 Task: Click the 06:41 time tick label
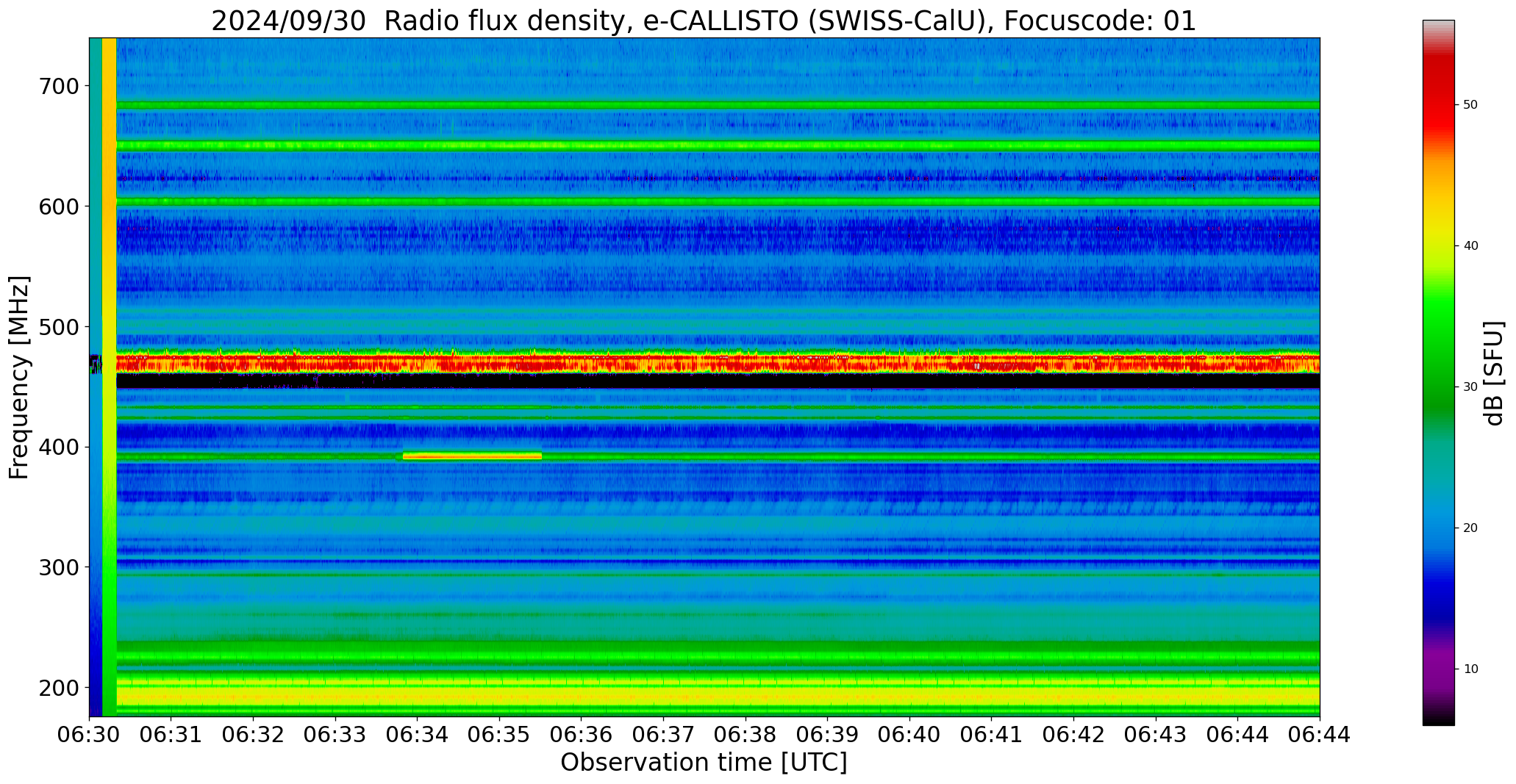click(x=992, y=735)
